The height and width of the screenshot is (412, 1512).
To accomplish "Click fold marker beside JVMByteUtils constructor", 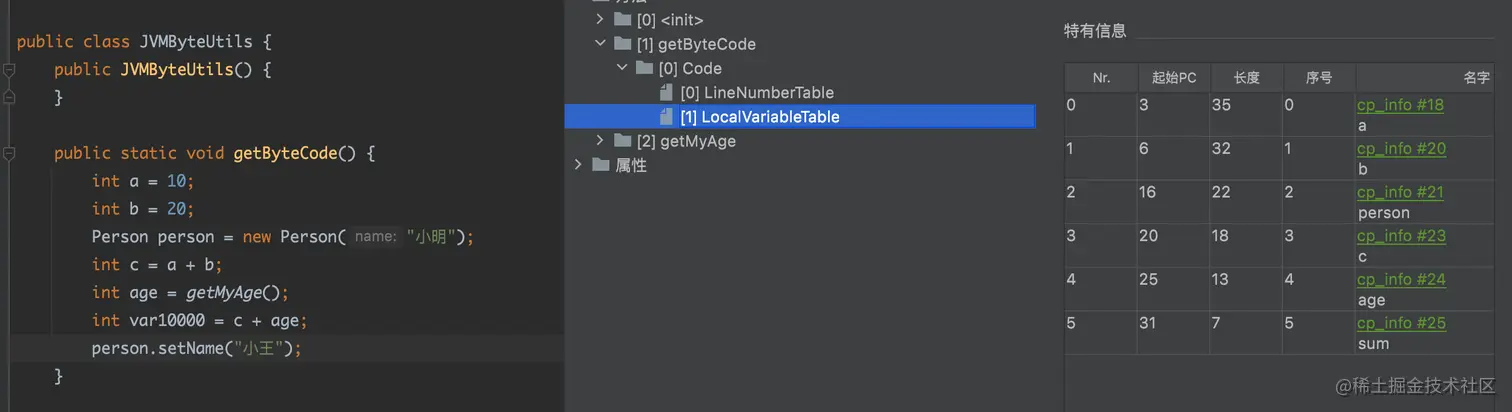I will click(x=9, y=70).
